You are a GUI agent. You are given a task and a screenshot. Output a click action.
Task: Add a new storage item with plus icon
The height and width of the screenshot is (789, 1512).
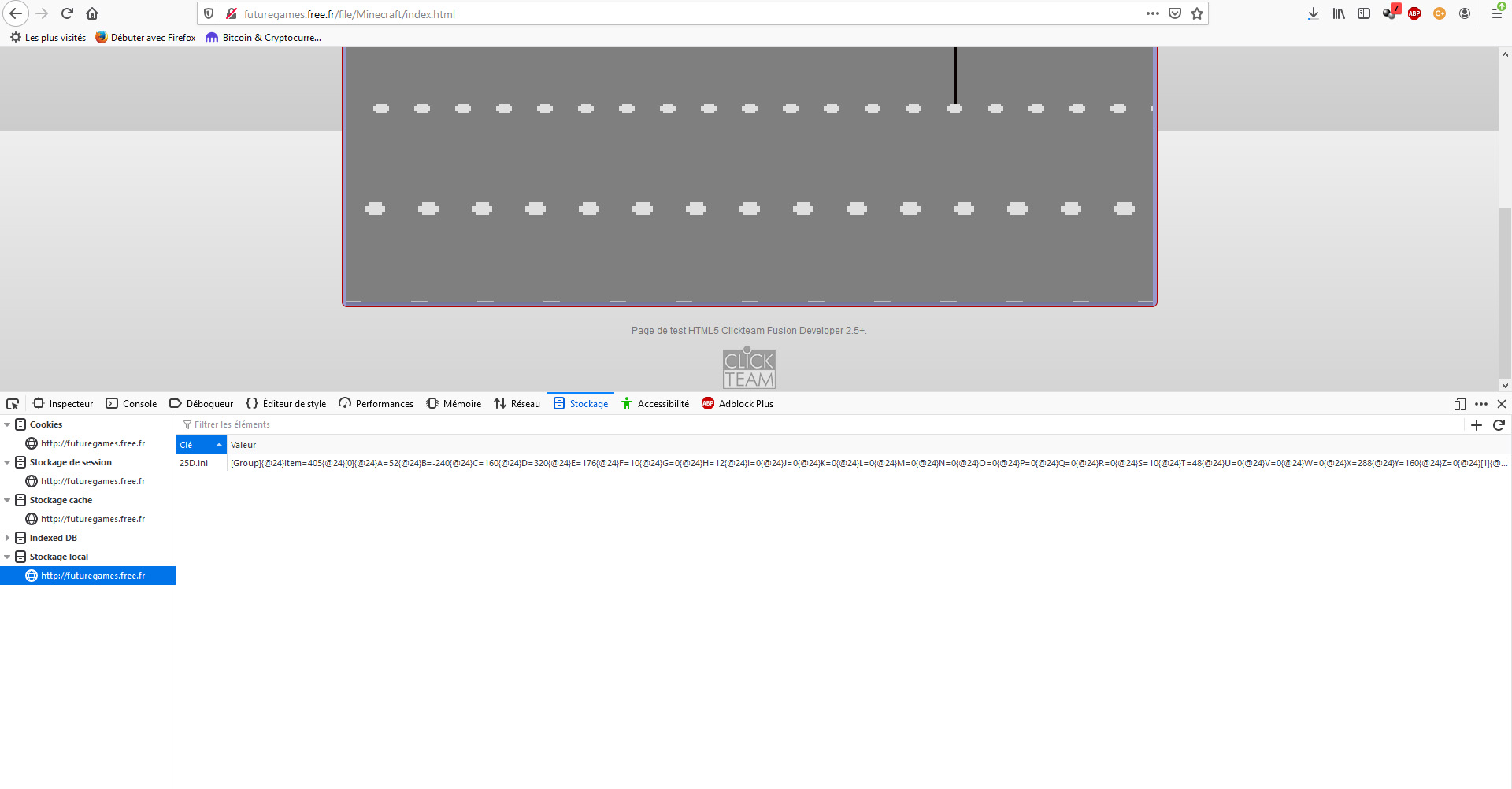1477,425
